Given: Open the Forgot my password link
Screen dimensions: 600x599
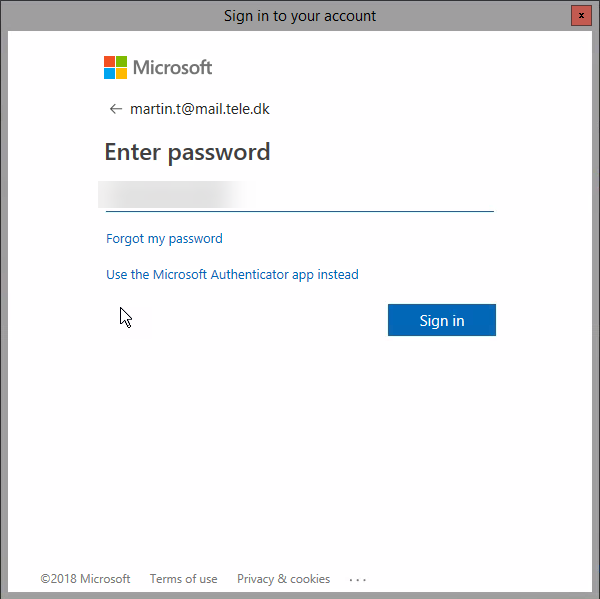Looking at the screenshot, I should tap(164, 238).
